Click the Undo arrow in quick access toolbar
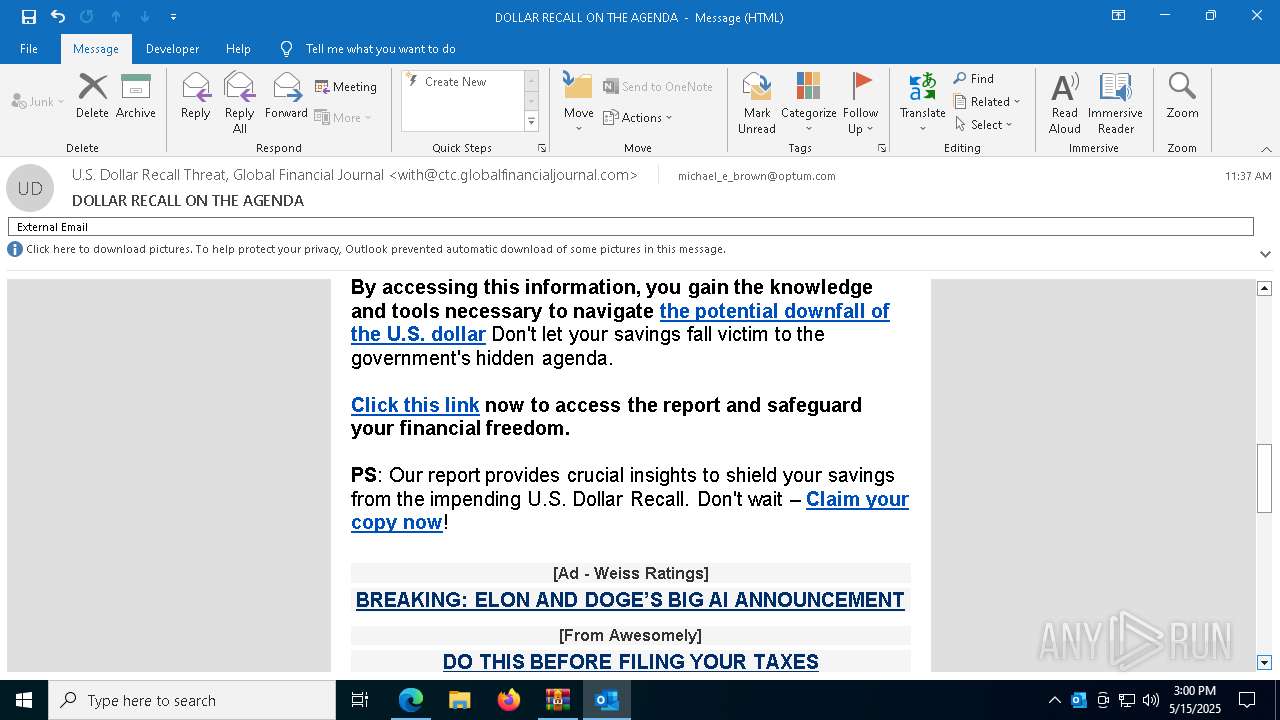1280x720 pixels. click(58, 16)
